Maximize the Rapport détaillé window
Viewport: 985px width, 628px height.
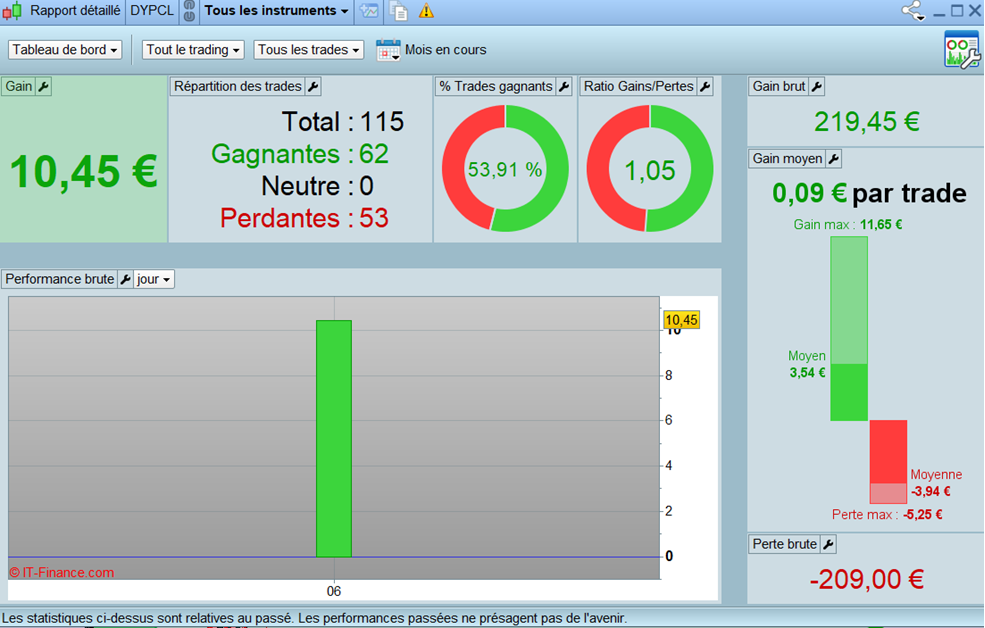[957, 11]
